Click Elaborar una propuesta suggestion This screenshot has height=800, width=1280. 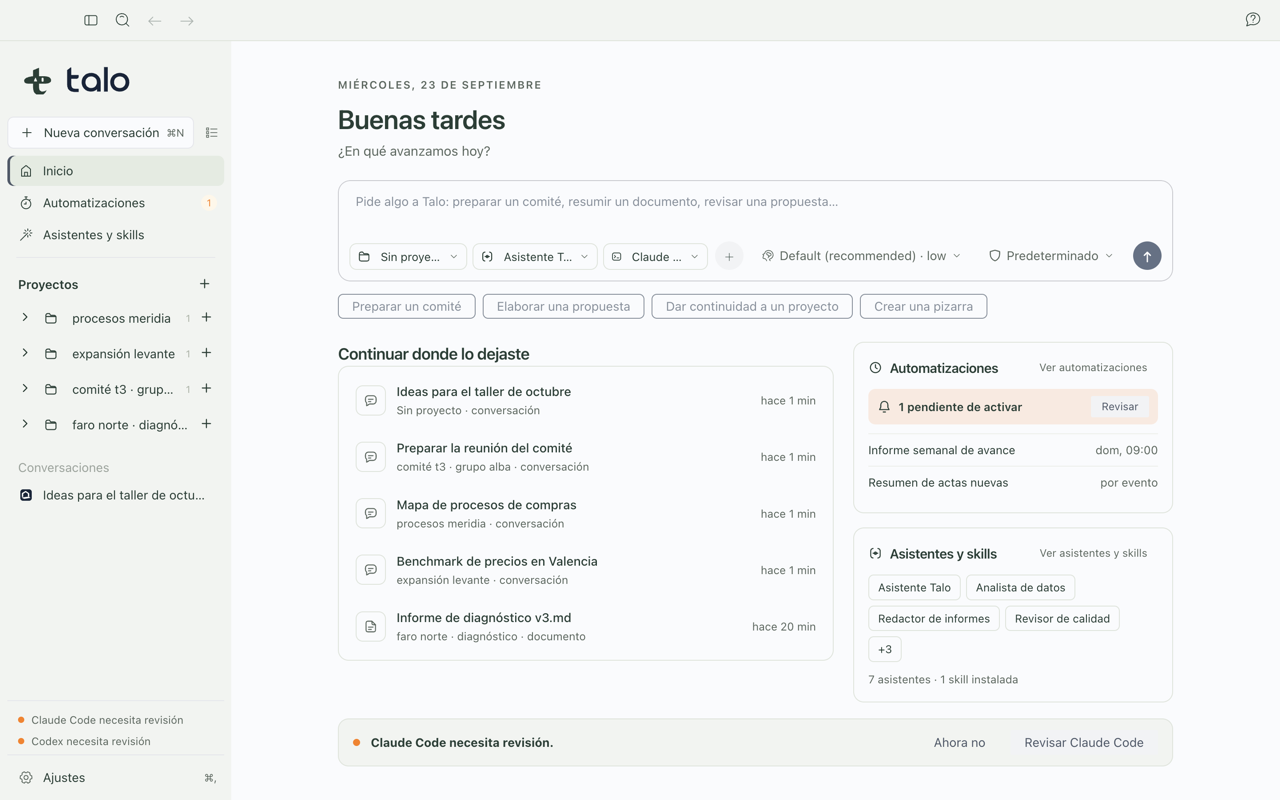(564, 306)
